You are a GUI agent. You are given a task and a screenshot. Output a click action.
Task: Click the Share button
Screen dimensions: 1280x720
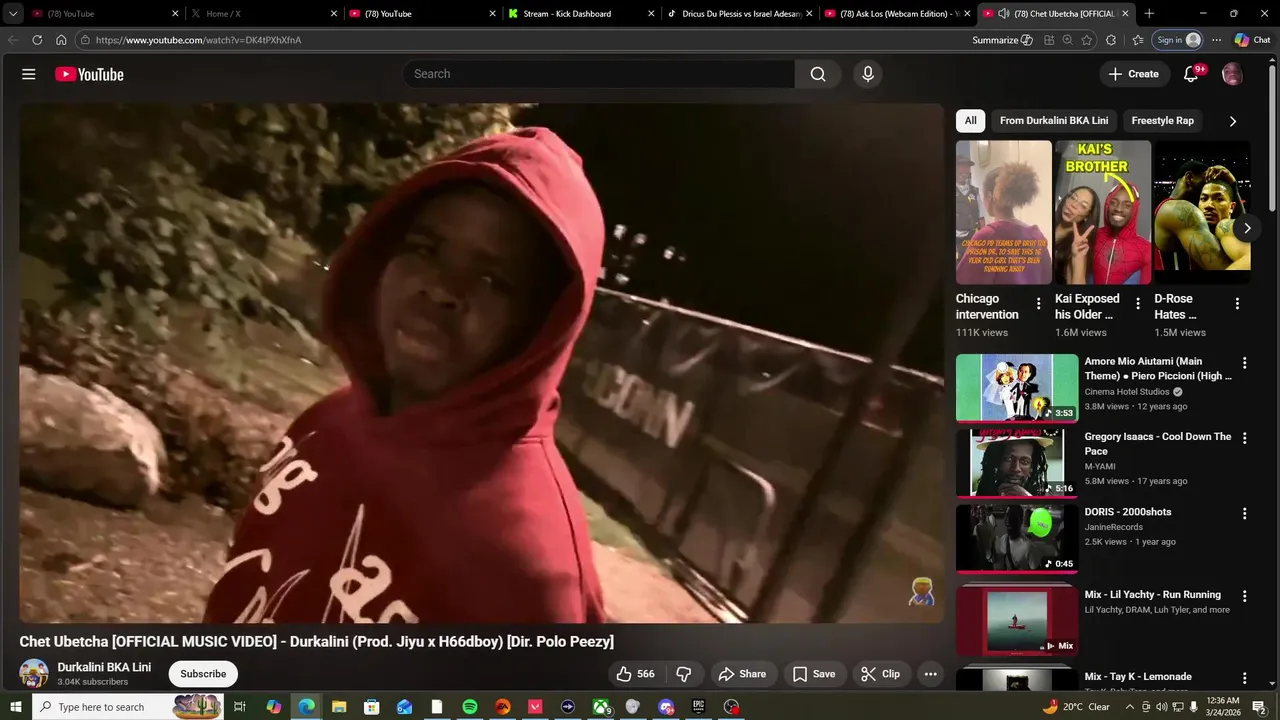pyautogui.click(x=742, y=674)
